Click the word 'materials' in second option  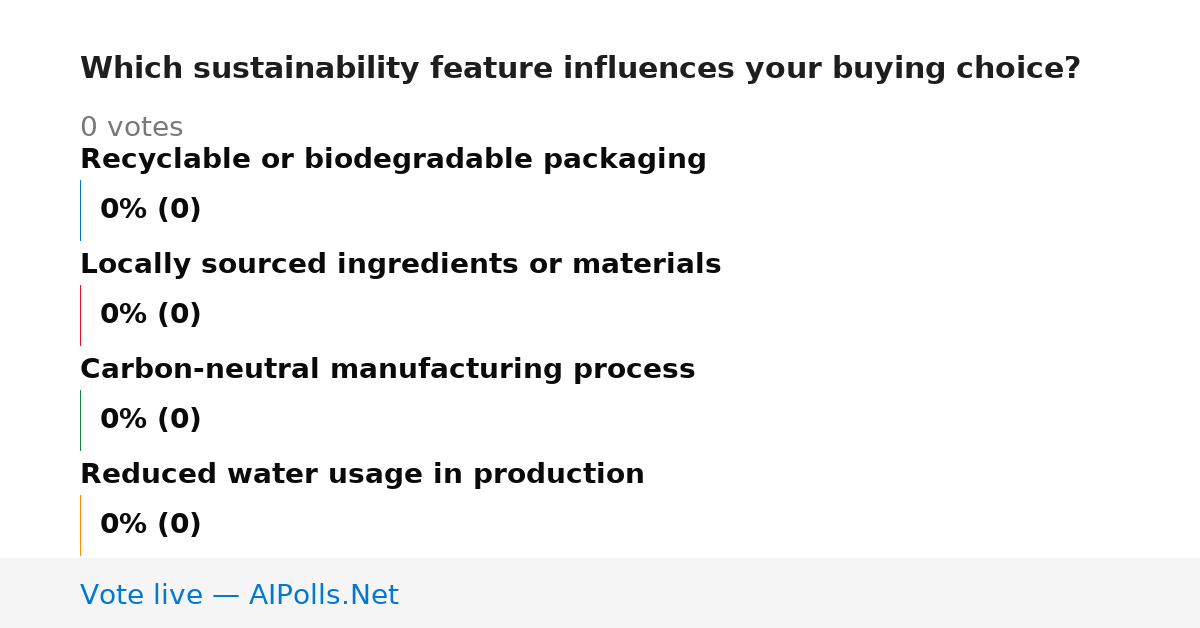[654, 264]
